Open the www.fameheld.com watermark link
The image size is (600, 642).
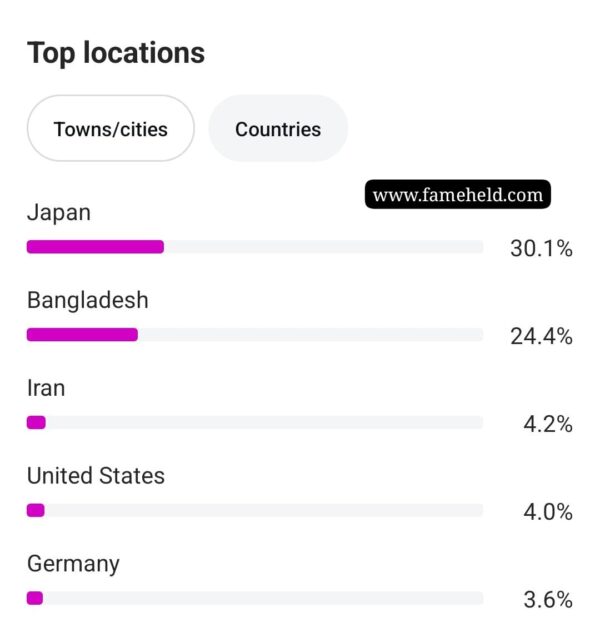[x=457, y=194]
